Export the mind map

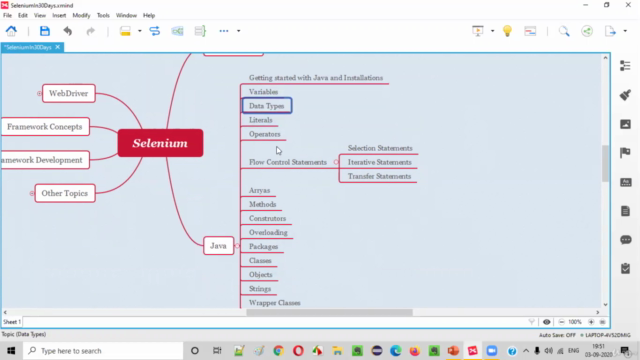click(610, 31)
